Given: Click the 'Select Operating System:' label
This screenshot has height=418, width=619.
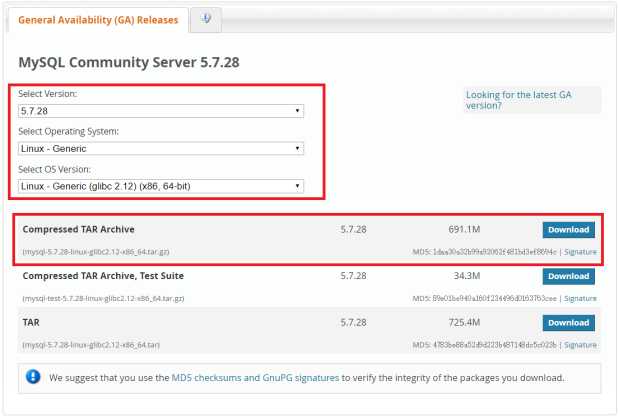Looking at the screenshot, I should [68, 131].
